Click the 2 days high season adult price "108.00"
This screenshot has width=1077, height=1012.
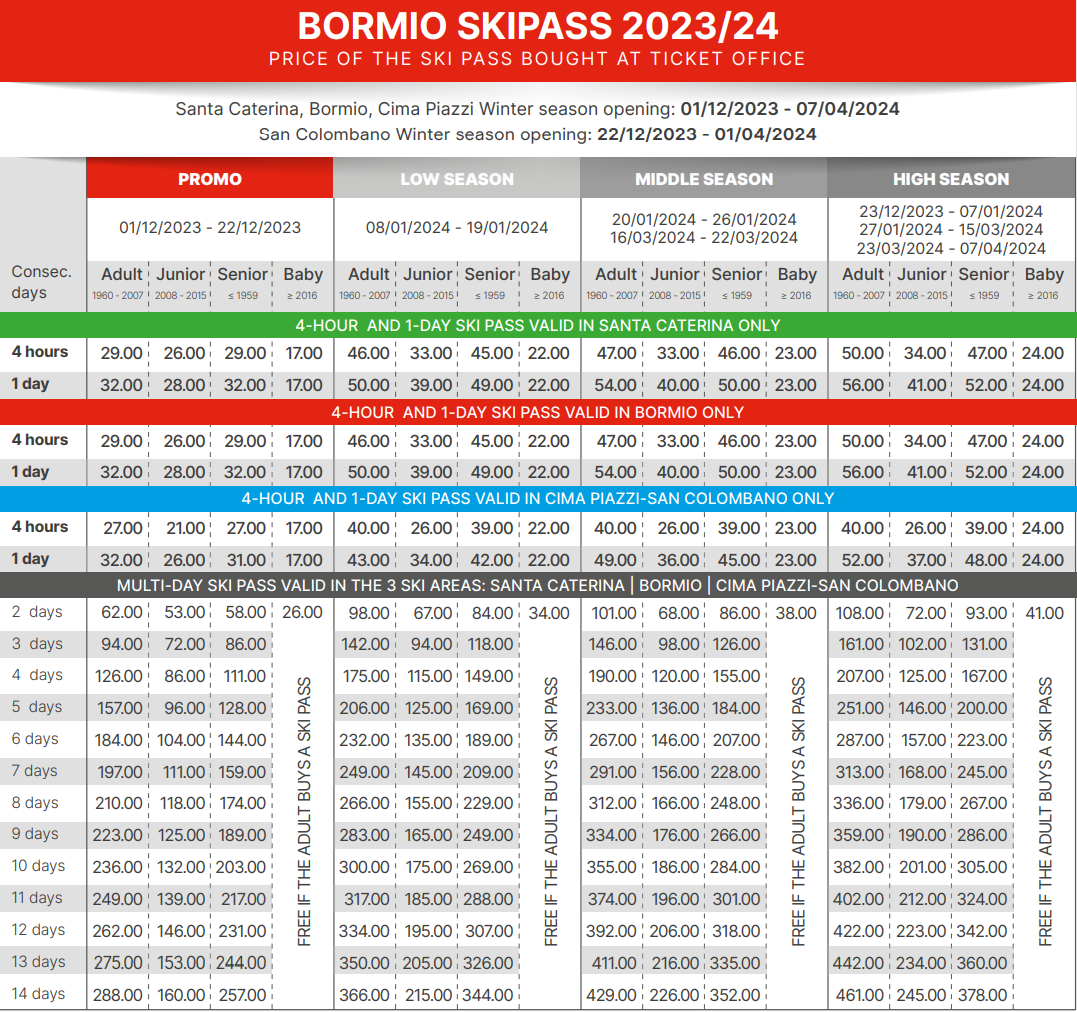(859, 613)
